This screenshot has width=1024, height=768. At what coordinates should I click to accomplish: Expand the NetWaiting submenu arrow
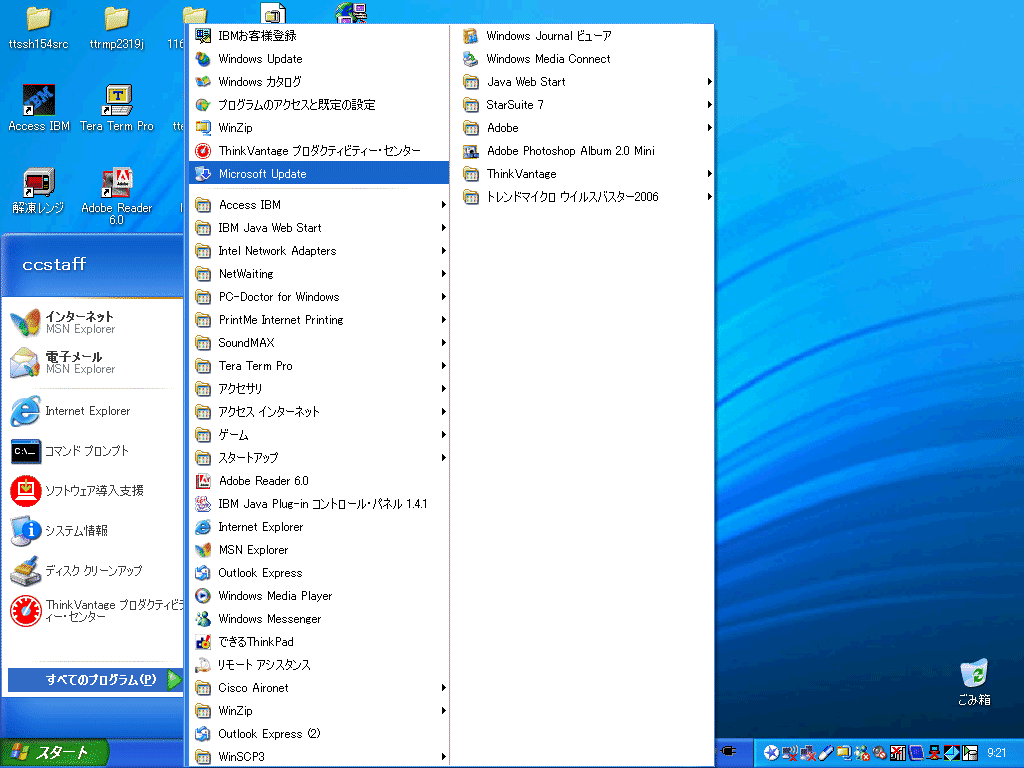[443, 274]
